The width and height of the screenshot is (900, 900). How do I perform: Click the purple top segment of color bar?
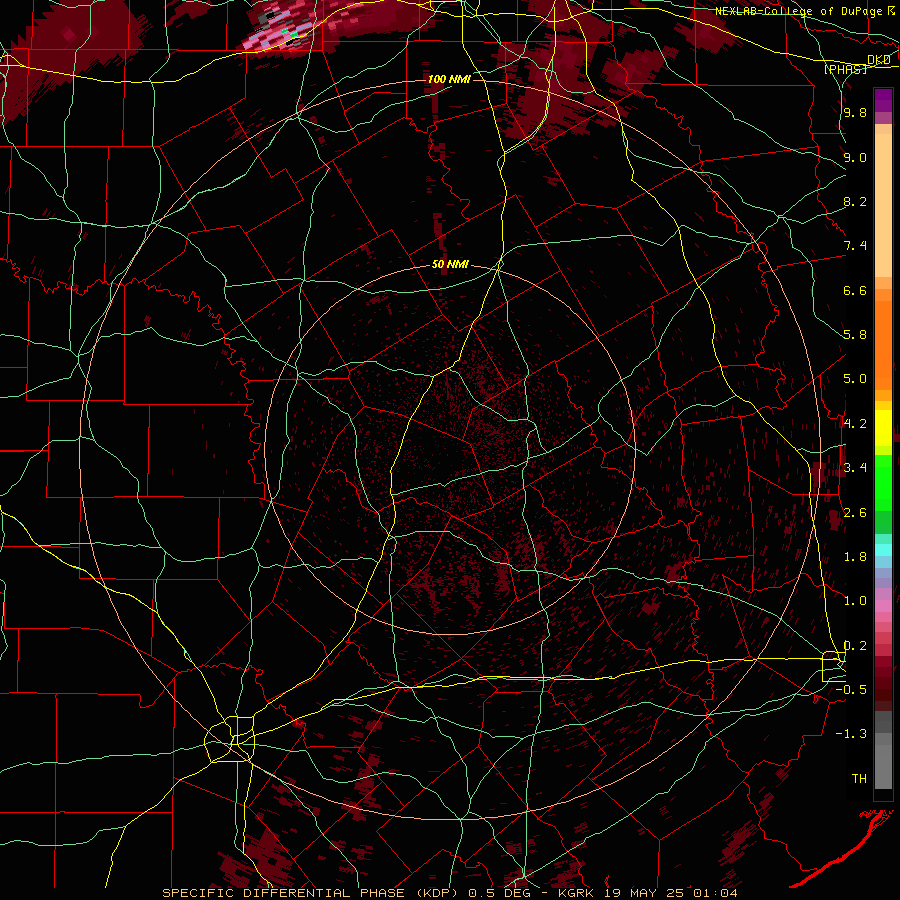[883, 100]
